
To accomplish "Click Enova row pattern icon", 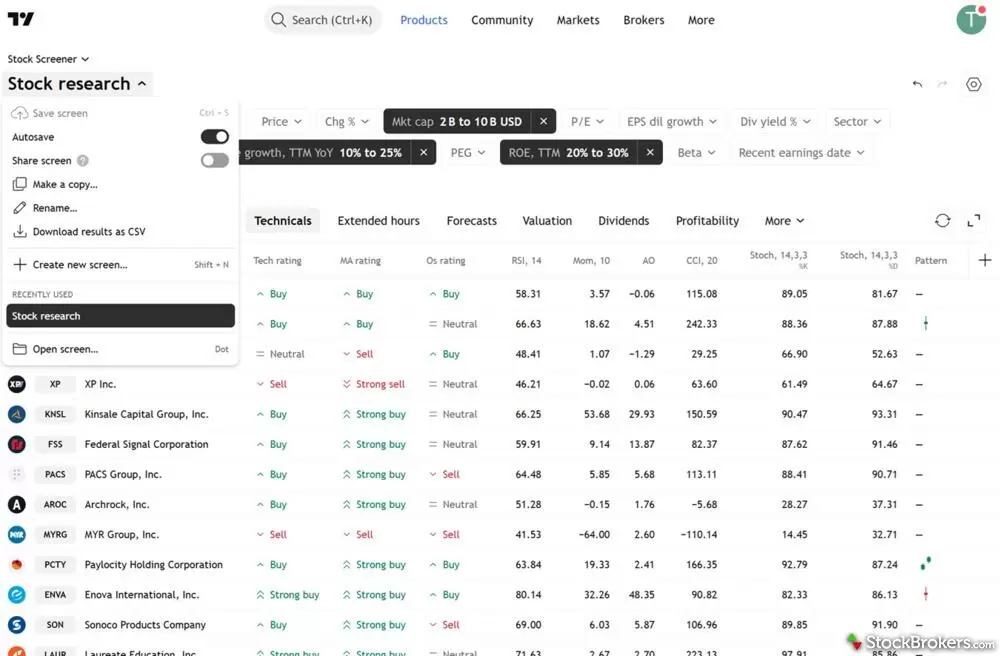I will point(925,594).
